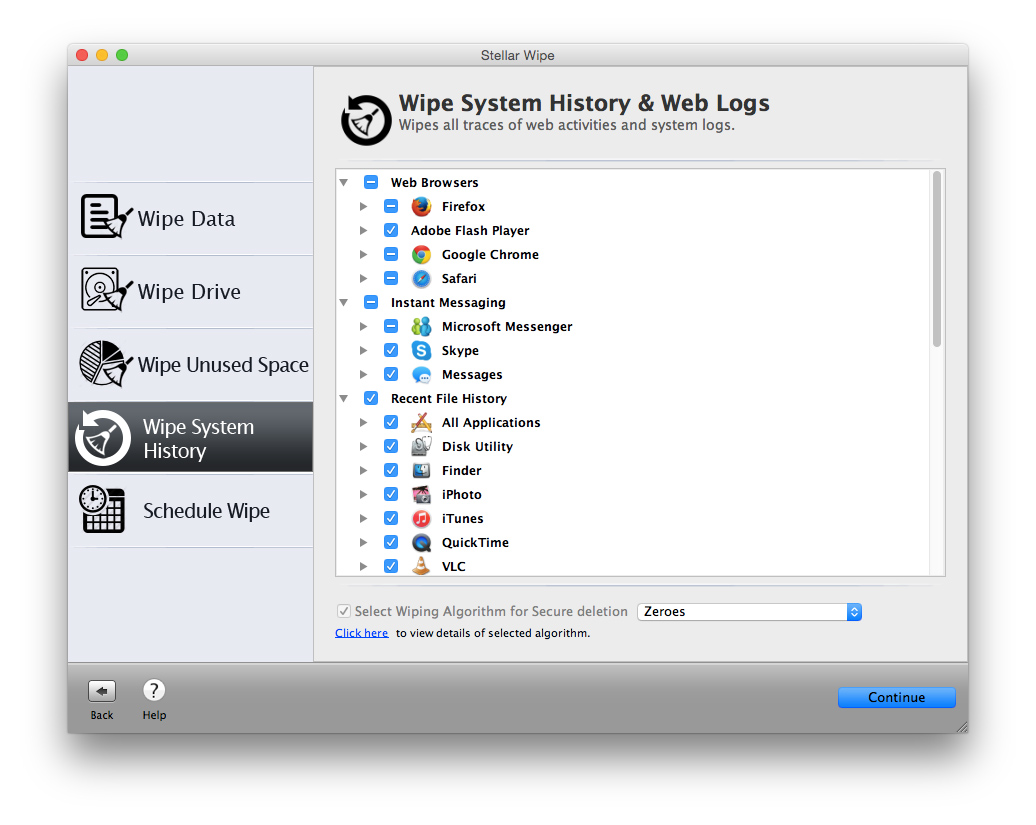Uncheck the Finder checkbox
The height and width of the screenshot is (825, 1036).
tap(391, 470)
